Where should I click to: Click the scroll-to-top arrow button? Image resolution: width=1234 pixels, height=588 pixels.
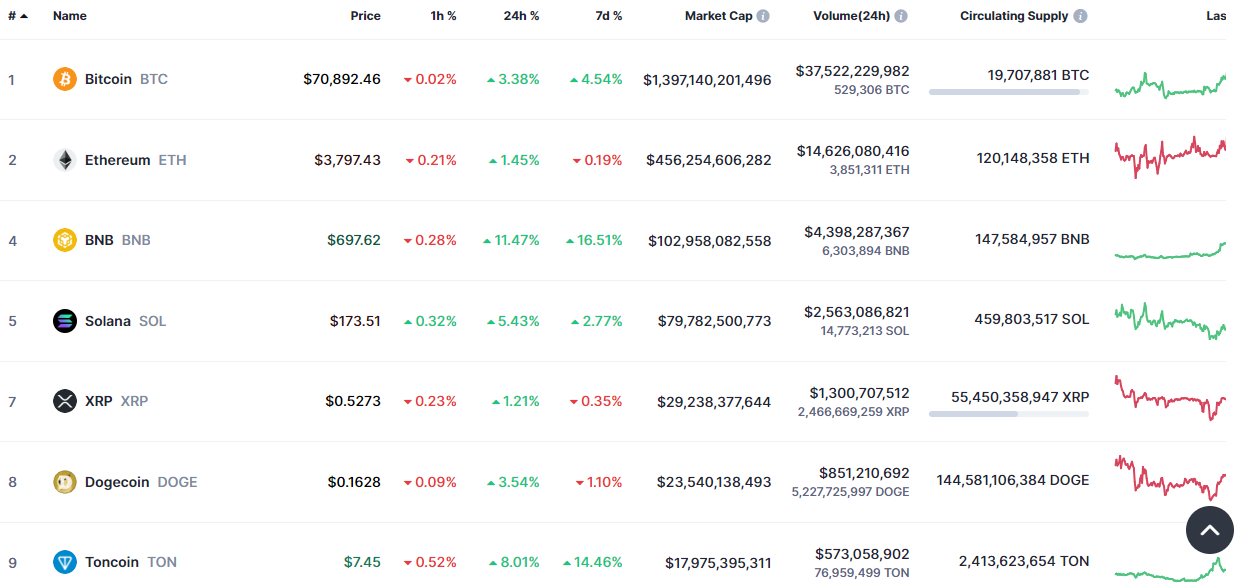pos(1209,530)
